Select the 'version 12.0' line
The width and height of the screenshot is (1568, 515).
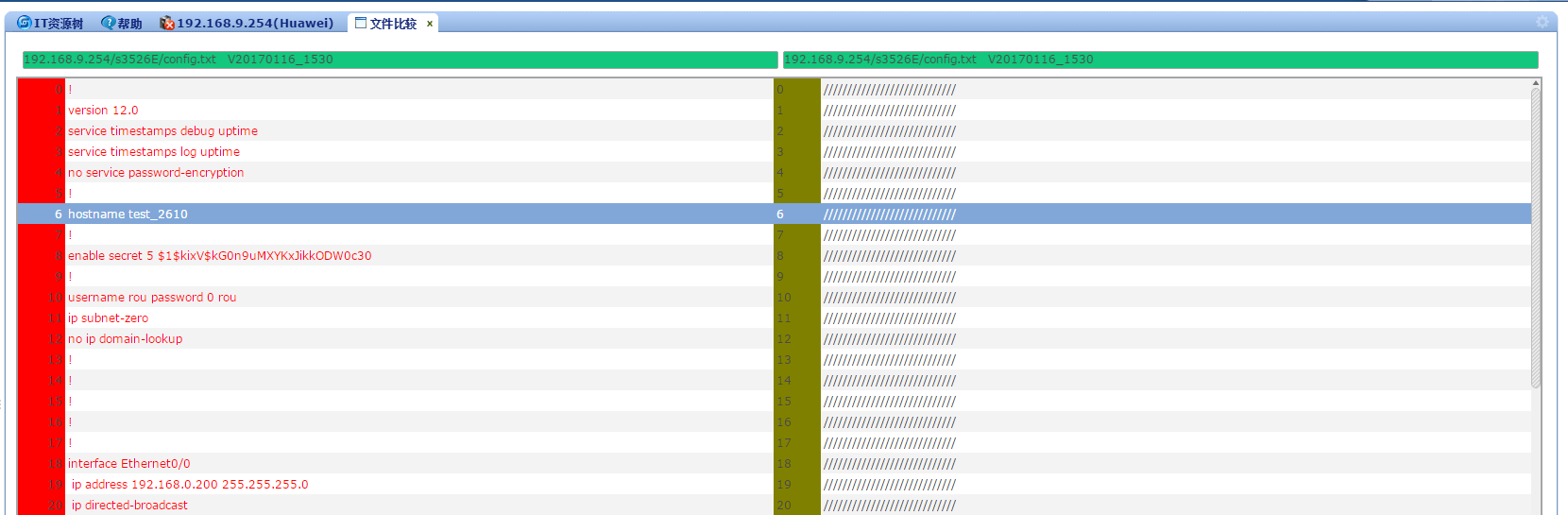[x=103, y=111]
